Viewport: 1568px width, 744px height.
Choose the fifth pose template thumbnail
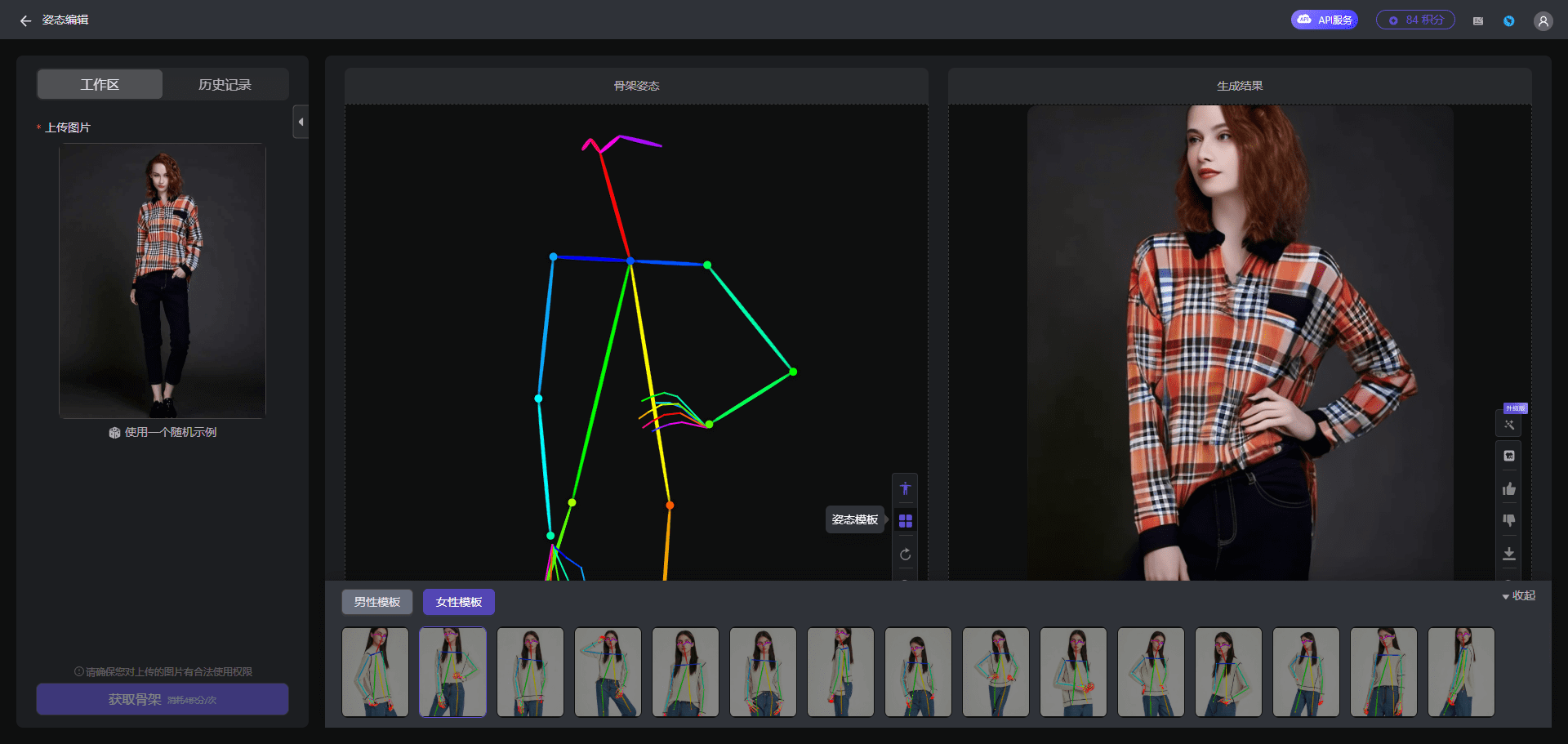click(685, 672)
